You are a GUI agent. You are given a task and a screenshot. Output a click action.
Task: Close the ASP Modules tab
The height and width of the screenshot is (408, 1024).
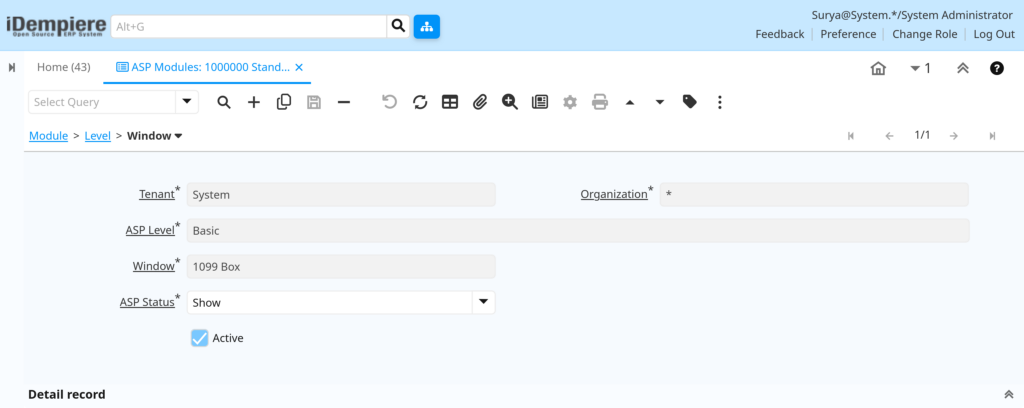[299, 67]
